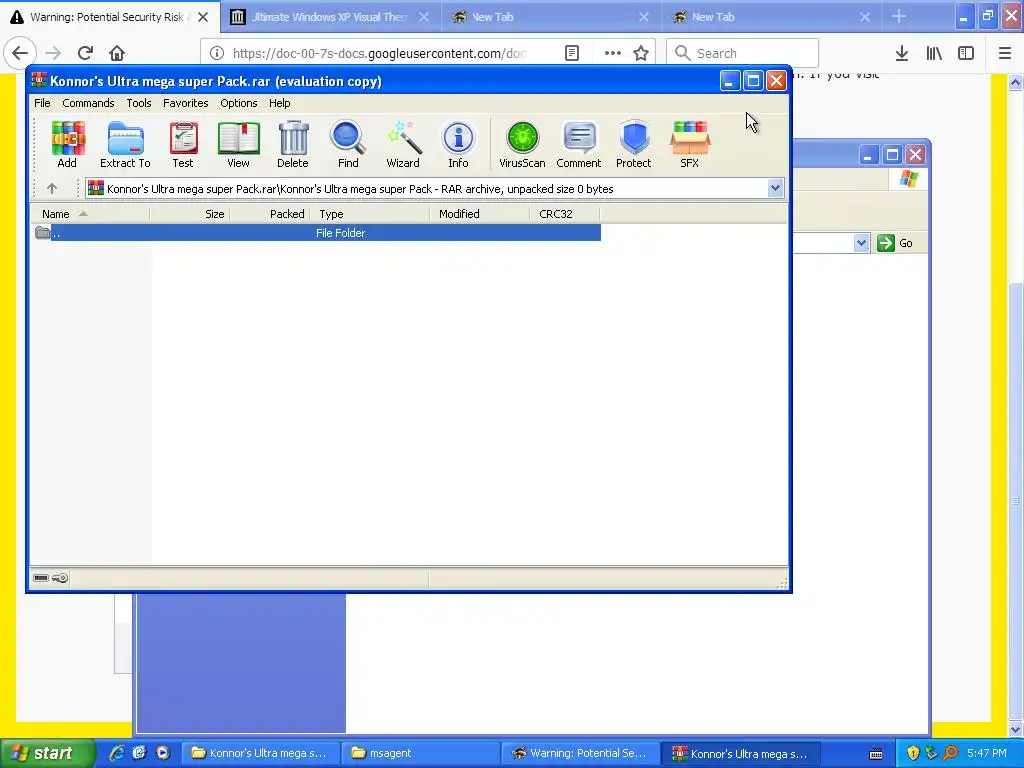Image resolution: width=1024 pixels, height=768 pixels.
Task: Click the media player quick launch icon
Action: click(x=163, y=754)
